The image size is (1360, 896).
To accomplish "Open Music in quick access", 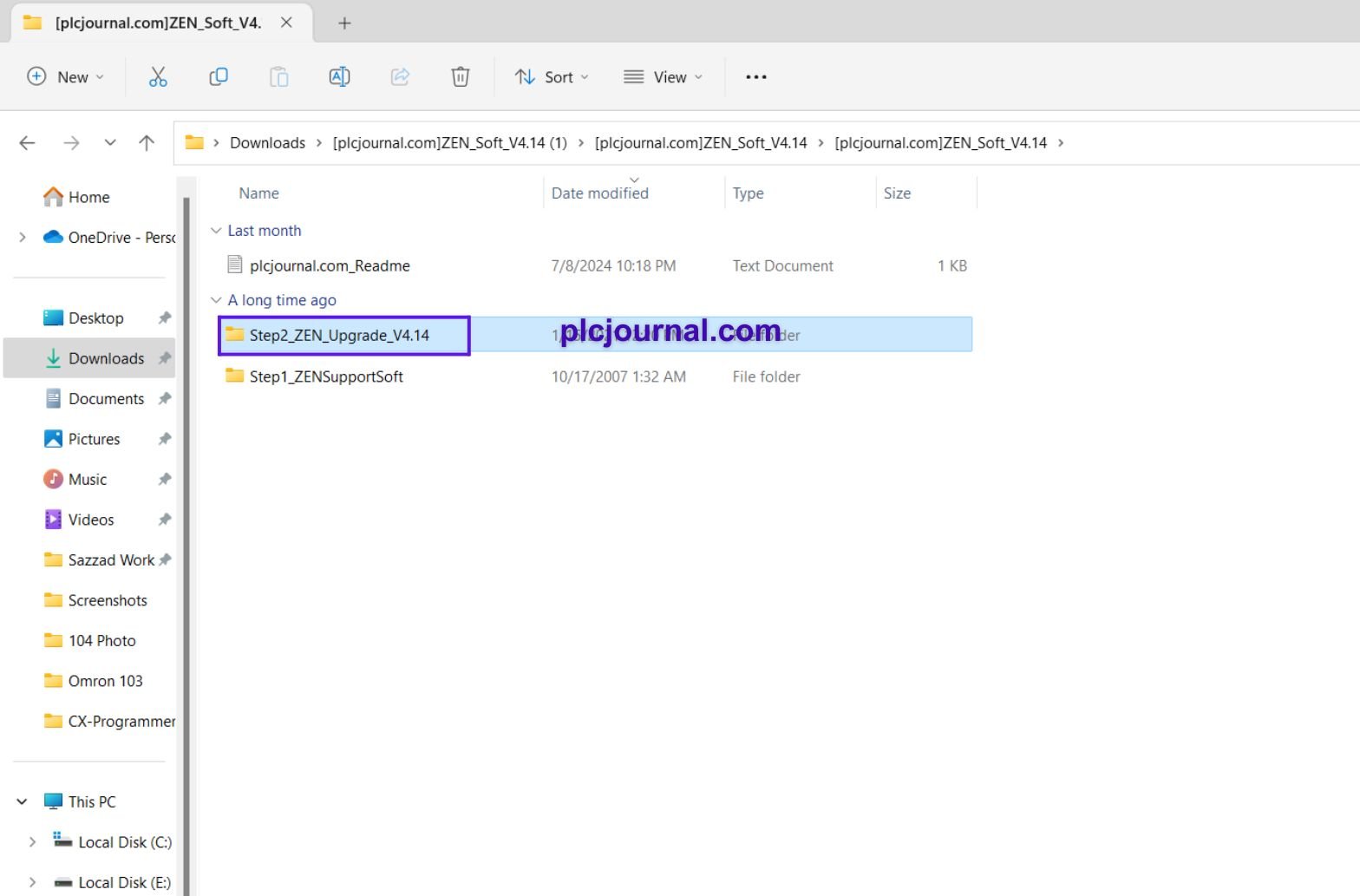I will coord(87,480).
